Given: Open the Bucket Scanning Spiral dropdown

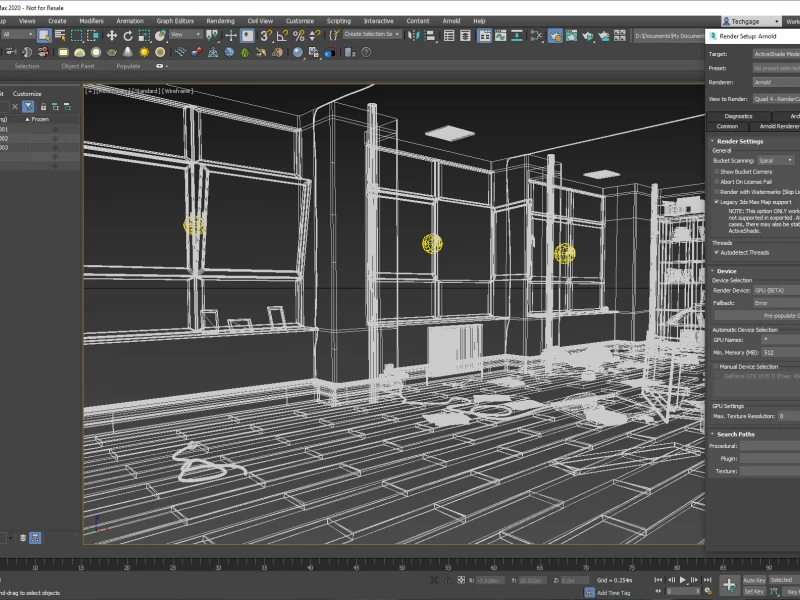Looking at the screenshot, I should 776,161.
